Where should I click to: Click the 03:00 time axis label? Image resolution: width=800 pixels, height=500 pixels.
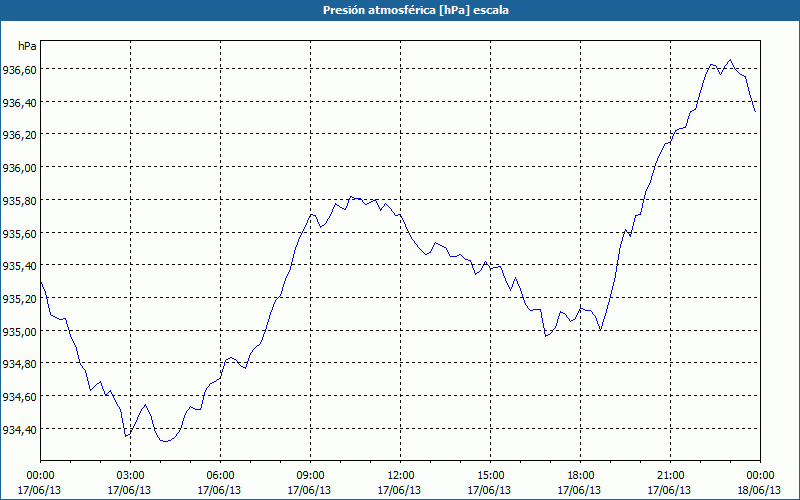point(130,475)
